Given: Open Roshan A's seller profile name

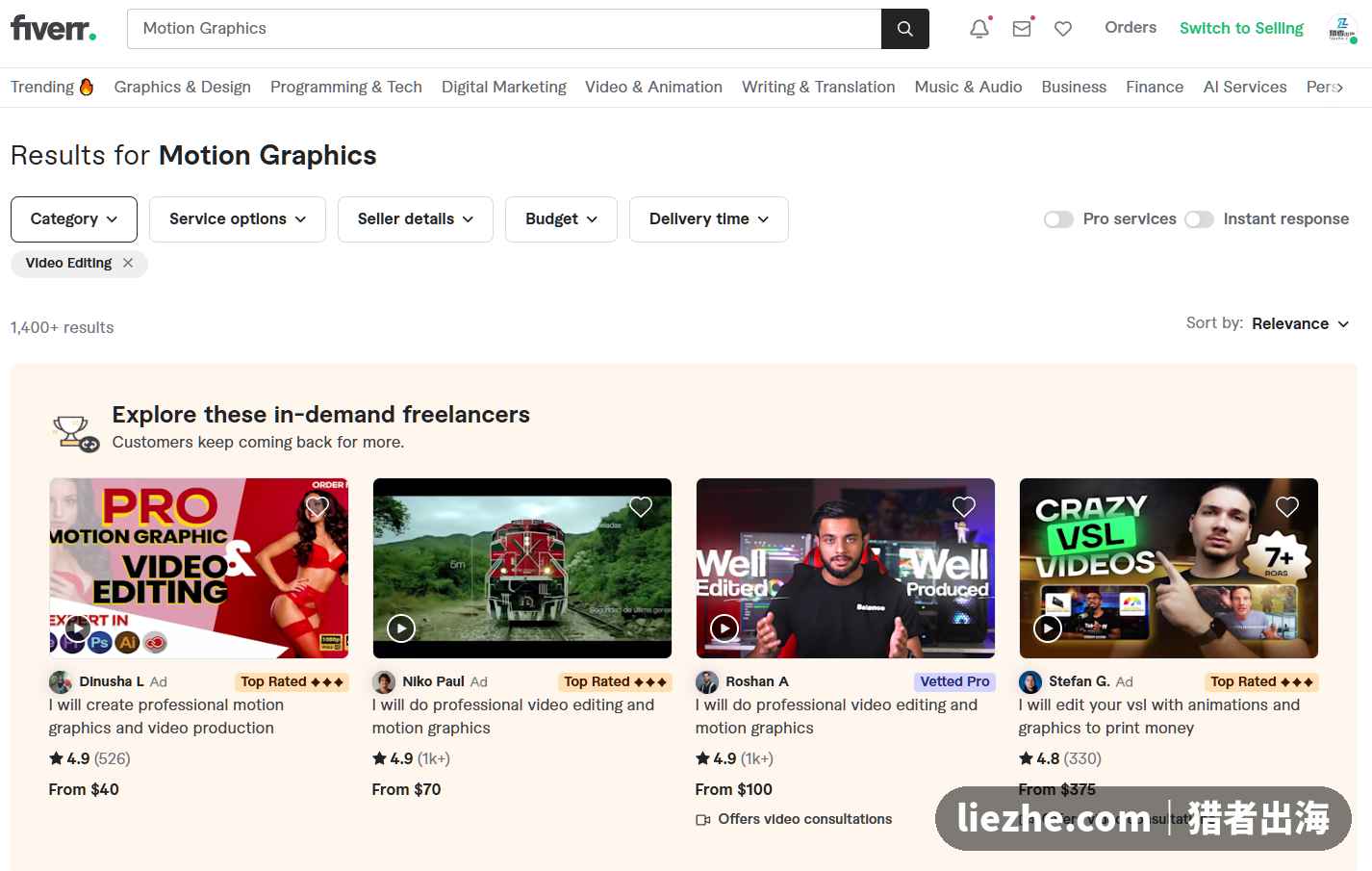Looking at the screenshot, I should (757, 681).
